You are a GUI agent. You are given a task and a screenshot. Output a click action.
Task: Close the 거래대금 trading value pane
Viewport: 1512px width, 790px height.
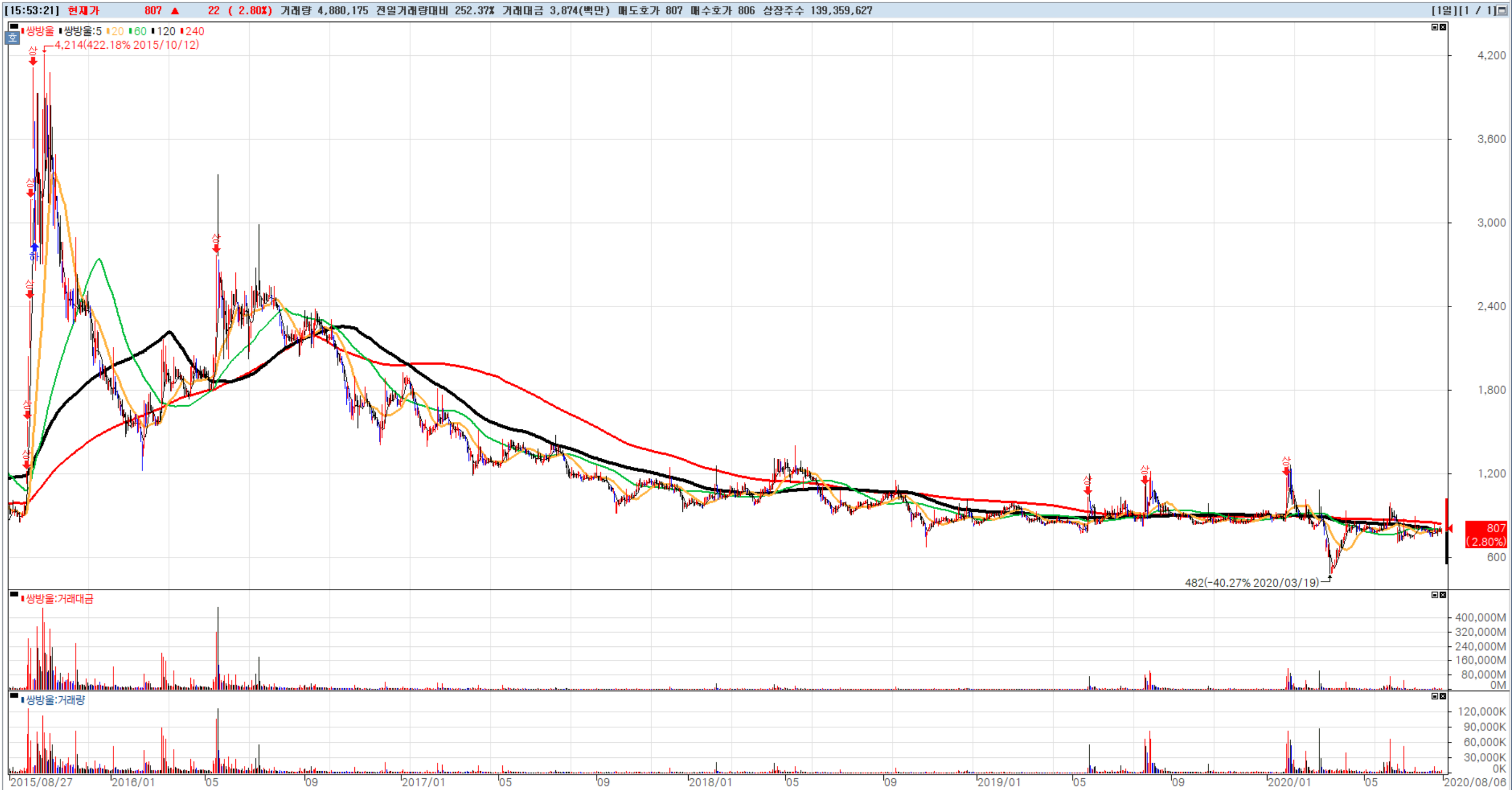tap(1443, 595)
